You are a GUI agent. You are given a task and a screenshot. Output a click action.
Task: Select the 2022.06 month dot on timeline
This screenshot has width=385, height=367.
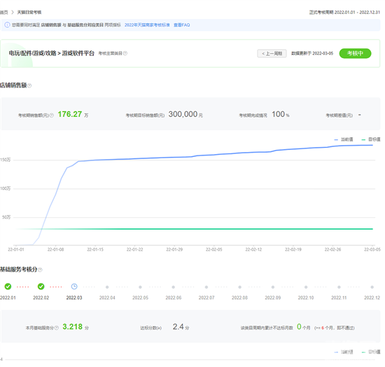(x=173, y=287)
